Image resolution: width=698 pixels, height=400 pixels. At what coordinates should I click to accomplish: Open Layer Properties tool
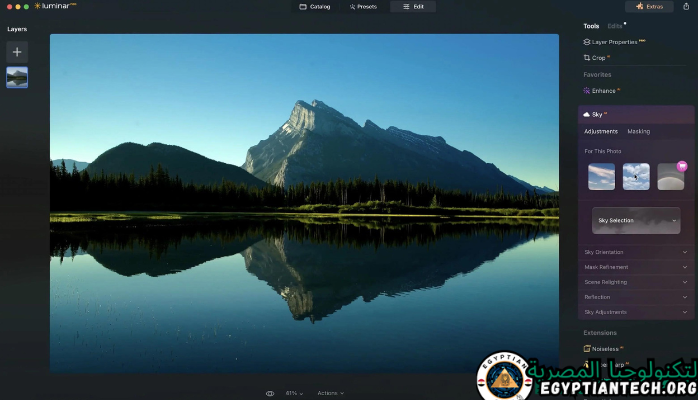pos(617,42)
